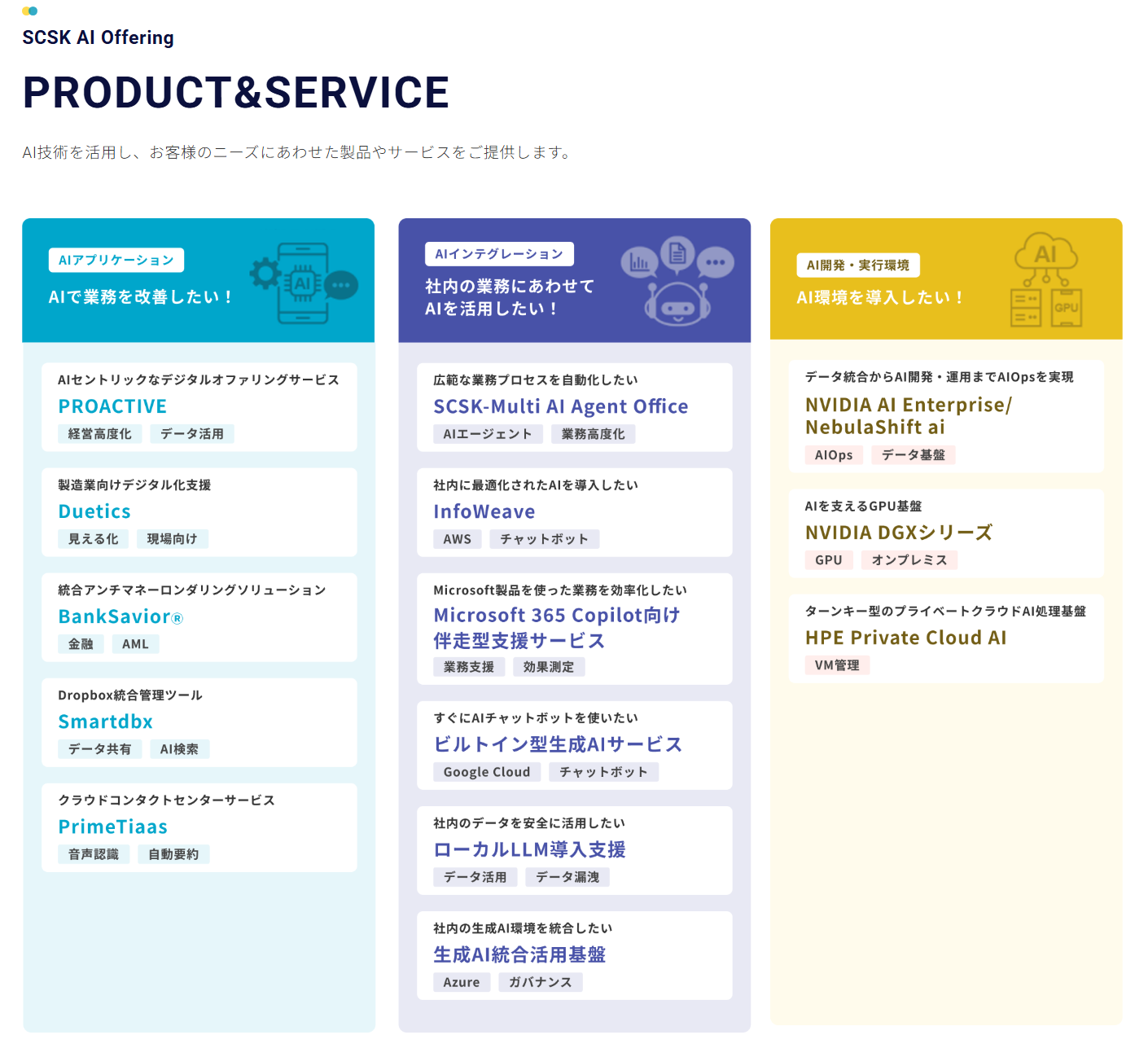Viewport: 1148px width, 1057px height.
Task: Open the Duetics product link
Action: (x=94, y=511)
